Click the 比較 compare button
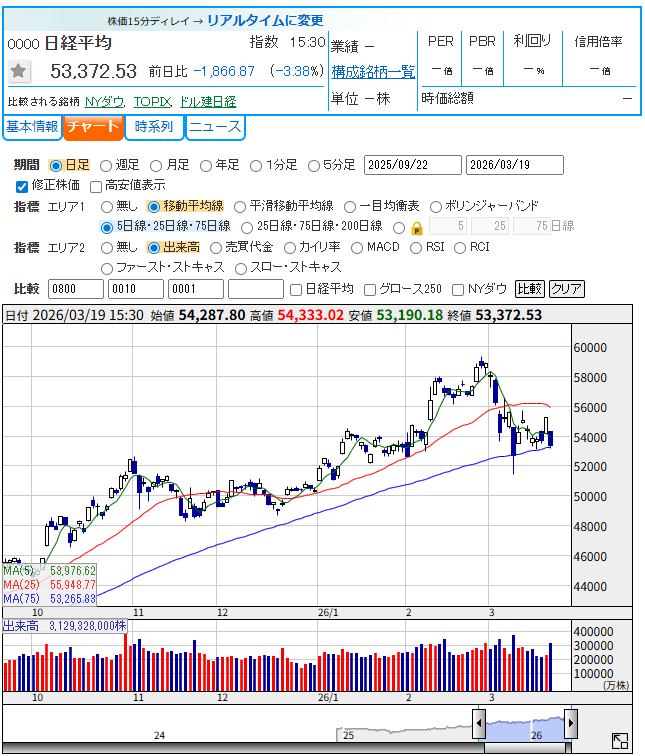The width and height of the screenshot is (645, 756). [x=530, y=289]
